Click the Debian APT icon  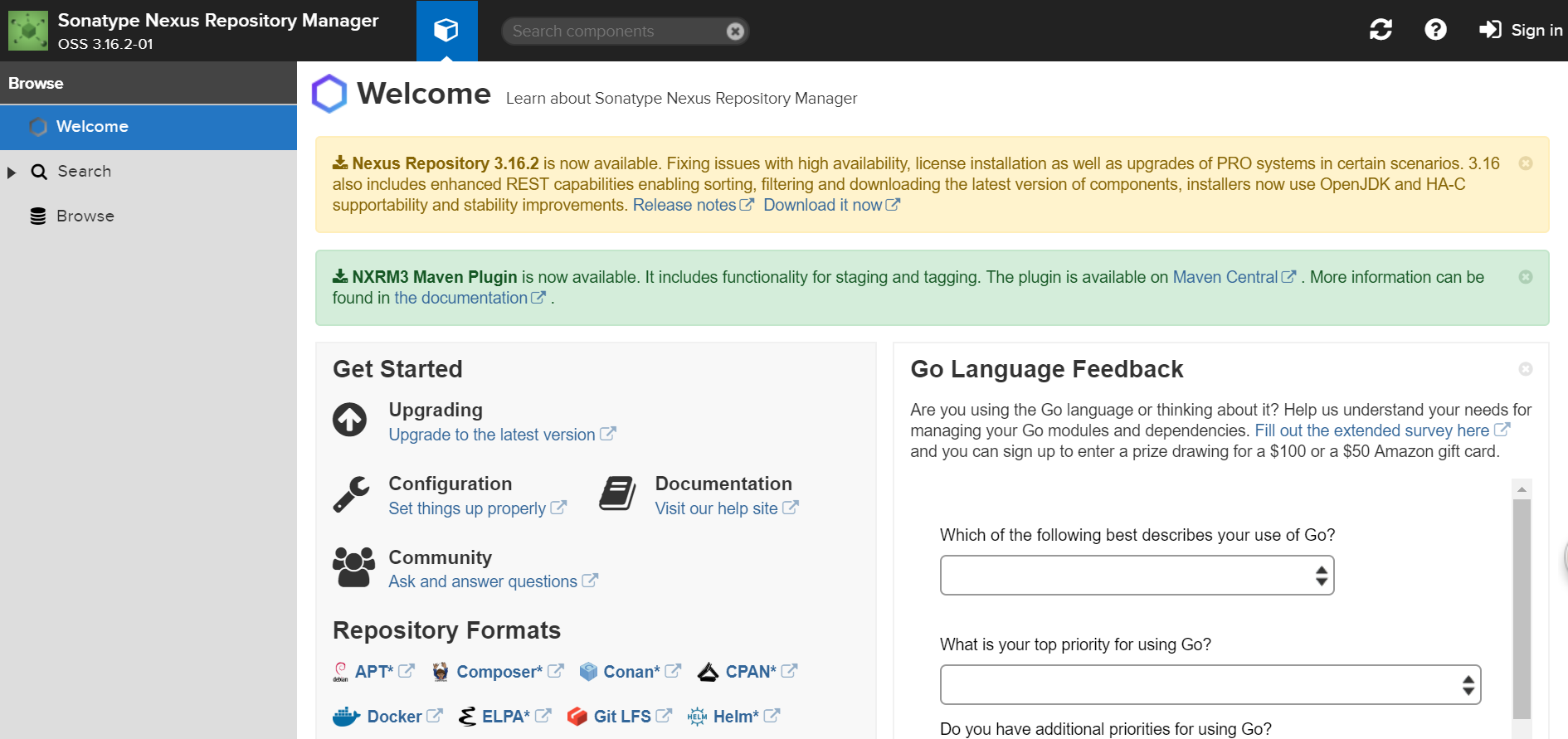coord(340,672)
